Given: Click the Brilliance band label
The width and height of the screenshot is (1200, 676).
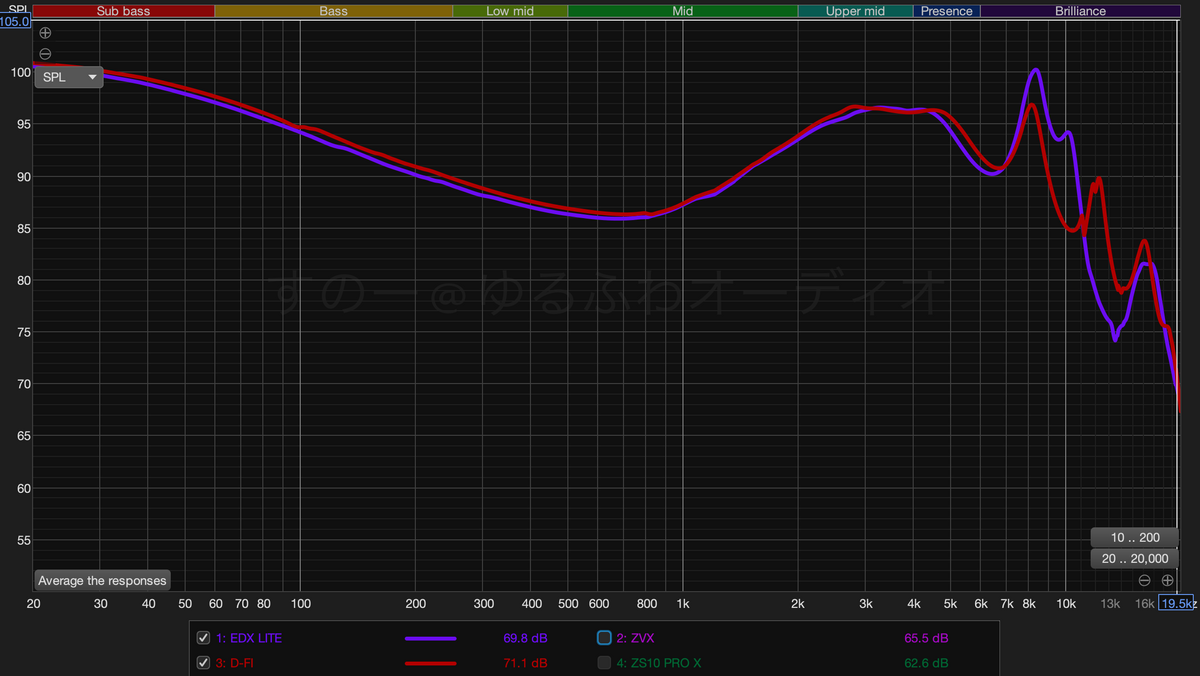Looking at the screenshot, I should click(1081, 11).
